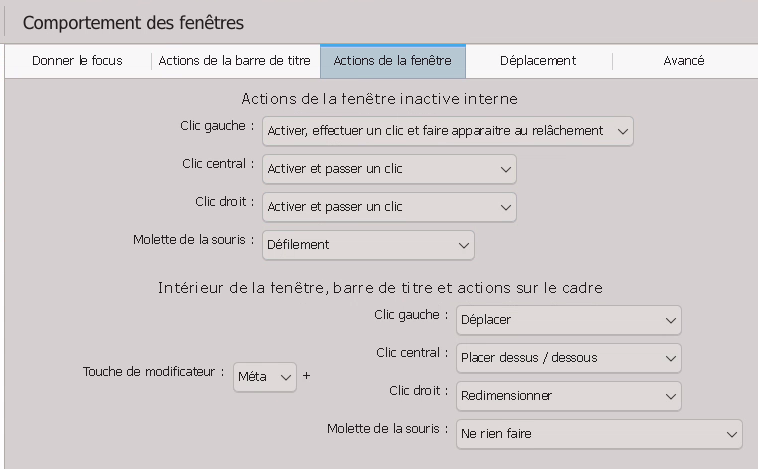Select the Actions de la fenêtre tab
Viewport: 758px width, 469px height.
(x=393, y=61)
